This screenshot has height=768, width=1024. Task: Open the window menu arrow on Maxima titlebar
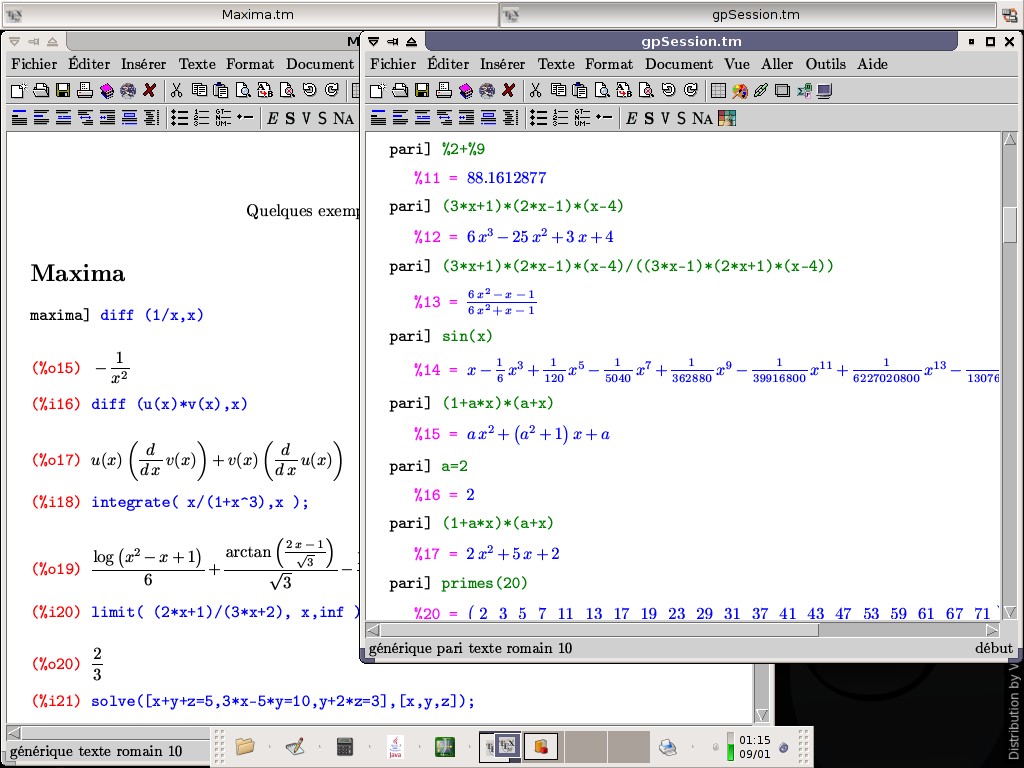15,41
